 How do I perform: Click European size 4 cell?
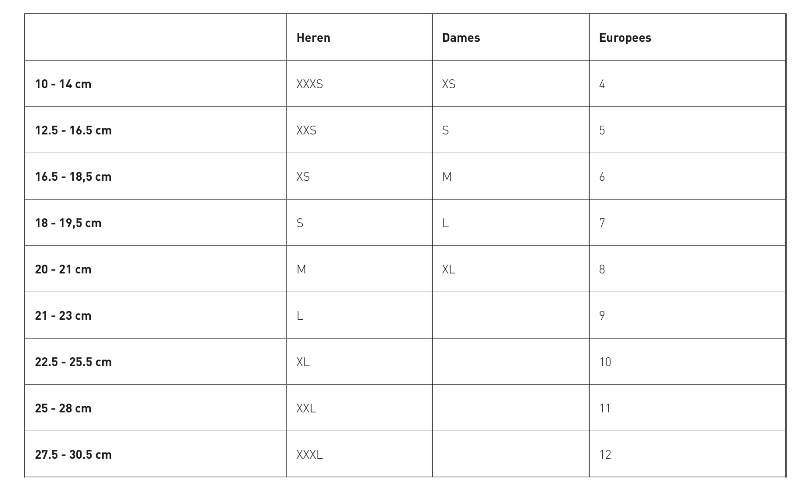pyautogui.click(x=602, y=84)
